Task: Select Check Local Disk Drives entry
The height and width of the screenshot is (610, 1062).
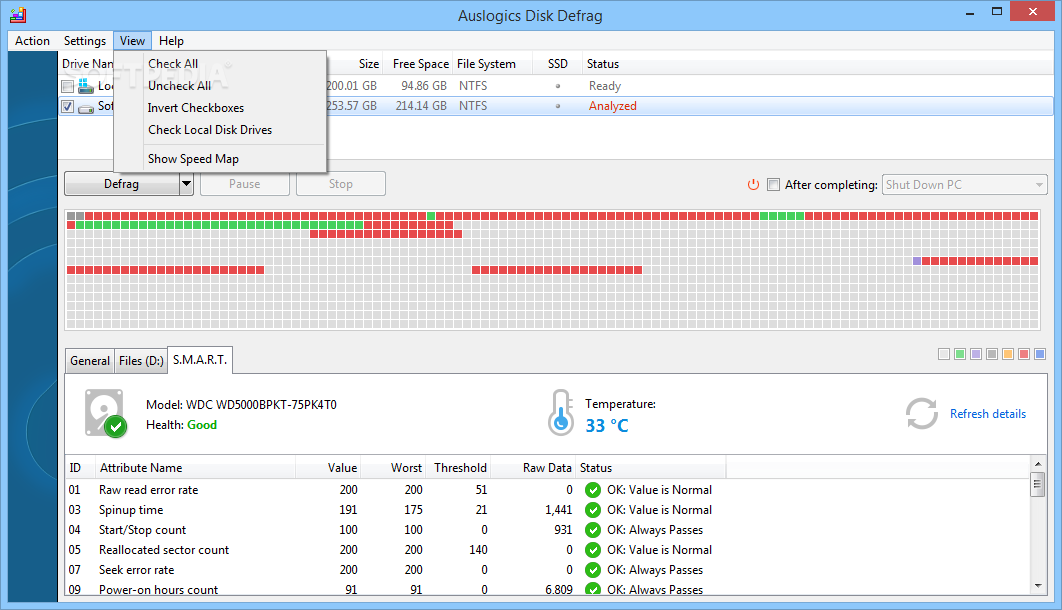Action: [x=221, y=130]
